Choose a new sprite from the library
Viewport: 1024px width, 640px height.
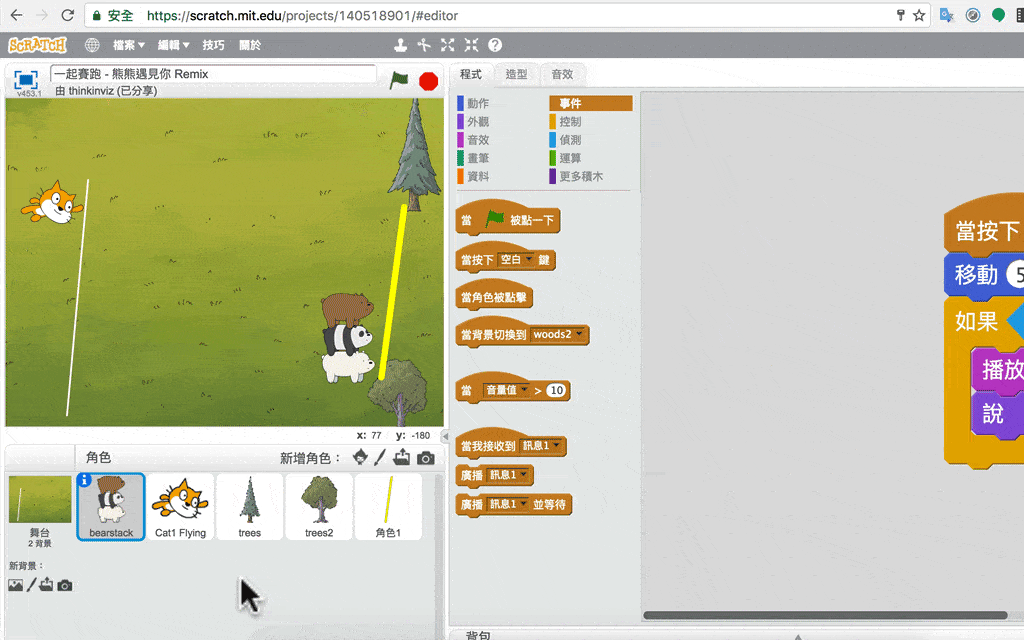pos(360,457)
